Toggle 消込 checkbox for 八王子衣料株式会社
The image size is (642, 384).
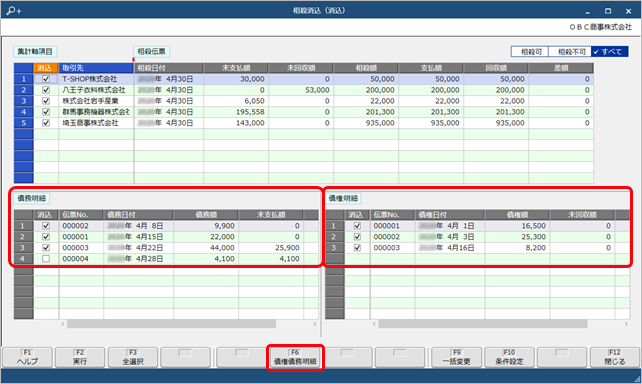coord(46,90)
